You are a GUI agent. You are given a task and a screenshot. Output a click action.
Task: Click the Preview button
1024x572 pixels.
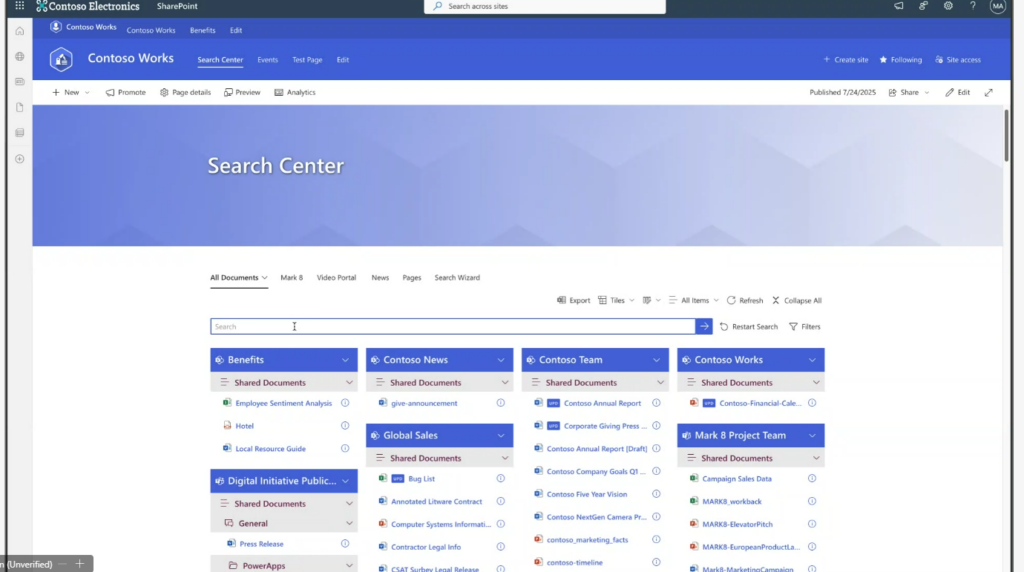(242, 93)
